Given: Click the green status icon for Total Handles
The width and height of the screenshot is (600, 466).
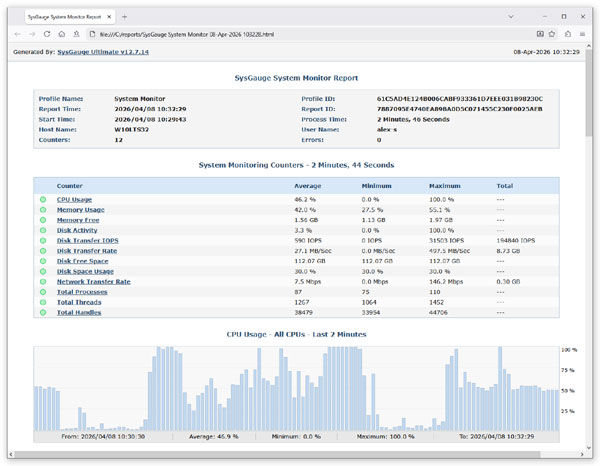Looking at the screenshot, I should tap(43, 313).
